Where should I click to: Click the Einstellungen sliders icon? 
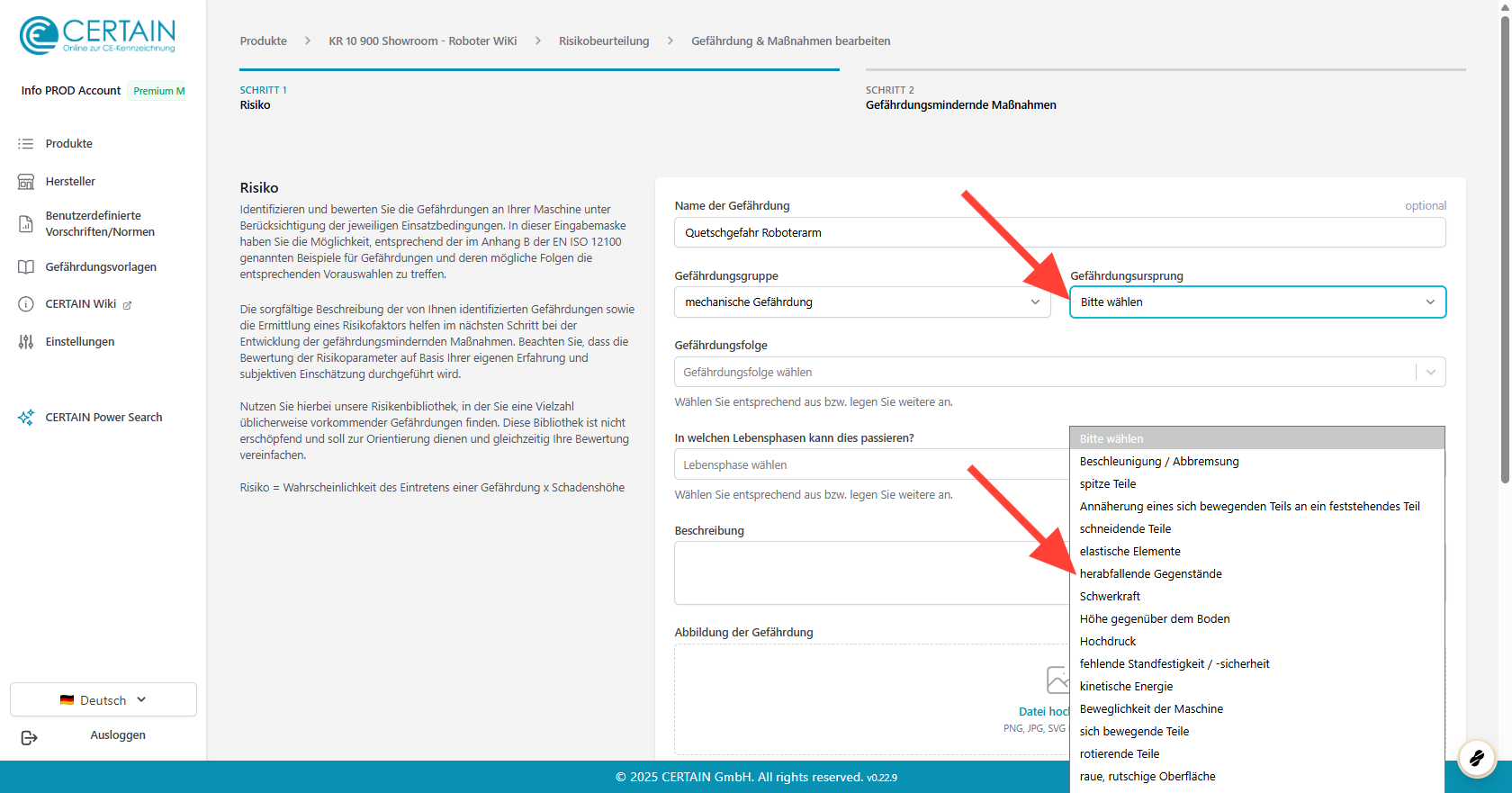(x=26, y=342)
